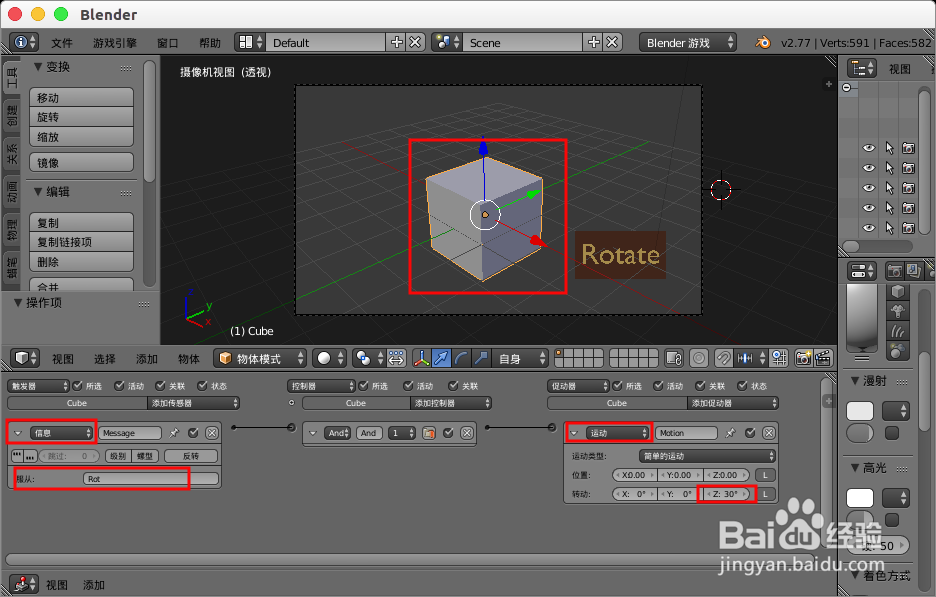Click the 反转 button in Message sensor

click(190, 456)
